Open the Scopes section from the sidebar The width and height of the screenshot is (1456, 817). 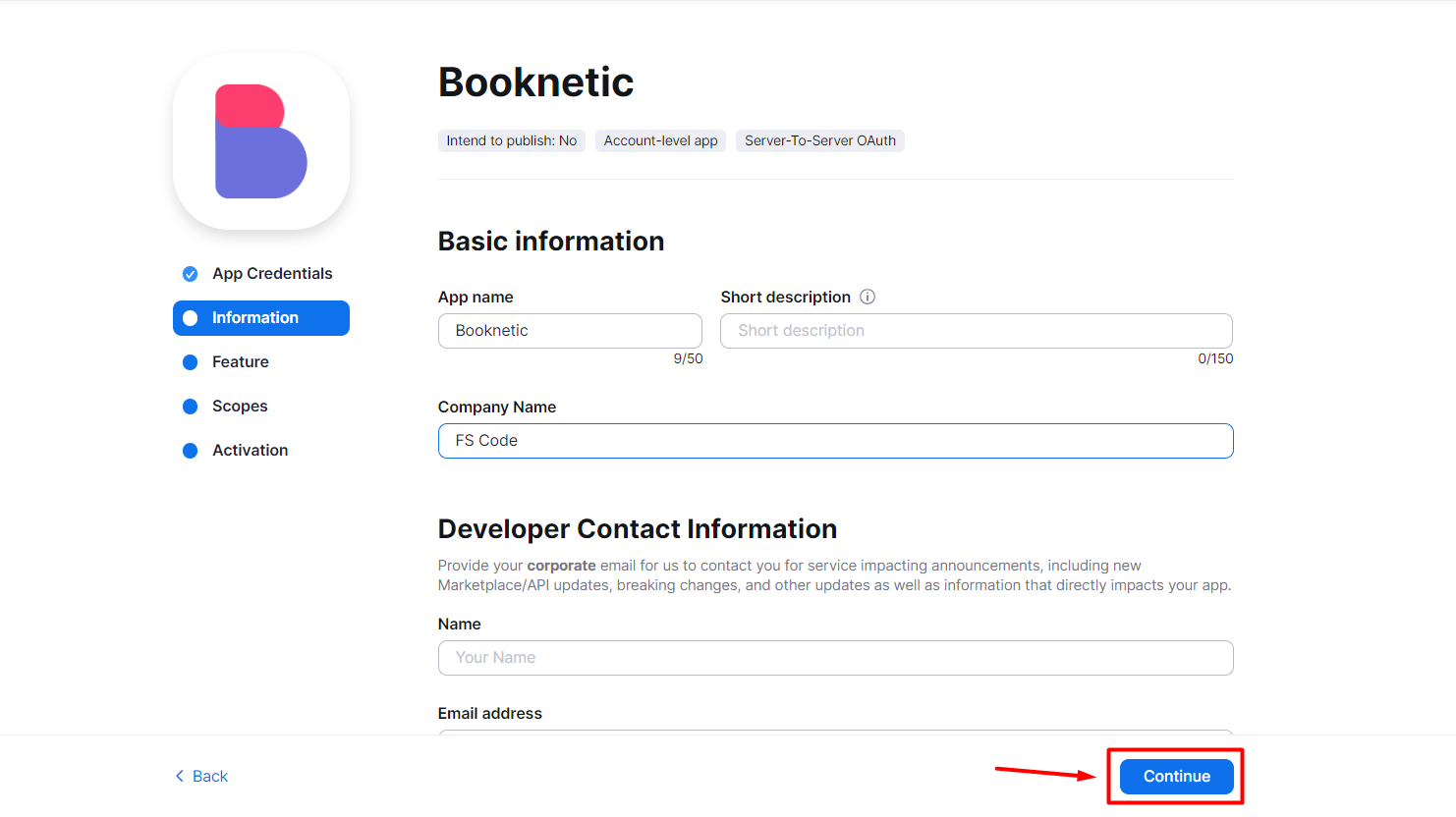coord(239,406)
